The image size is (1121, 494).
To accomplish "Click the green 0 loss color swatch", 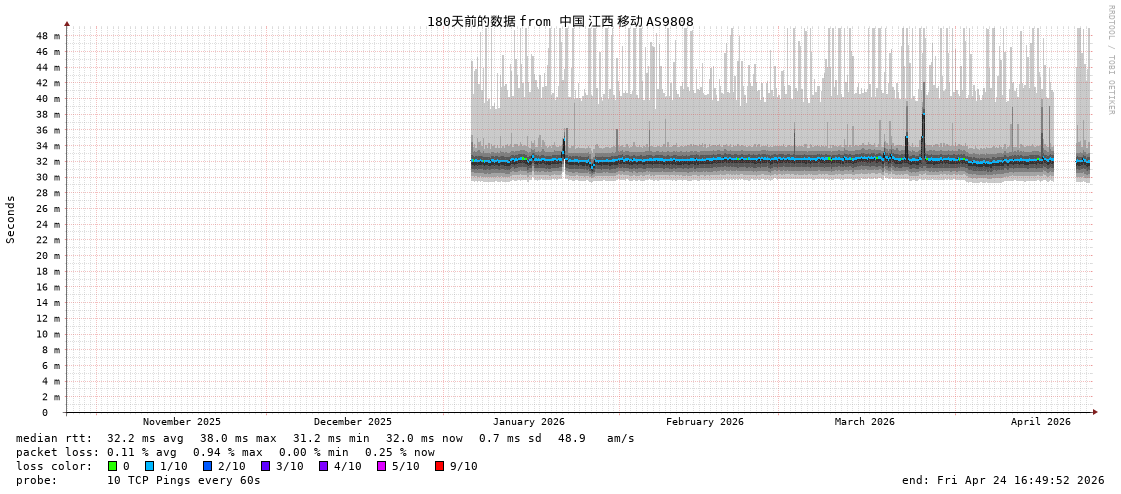I will [113, 466].
